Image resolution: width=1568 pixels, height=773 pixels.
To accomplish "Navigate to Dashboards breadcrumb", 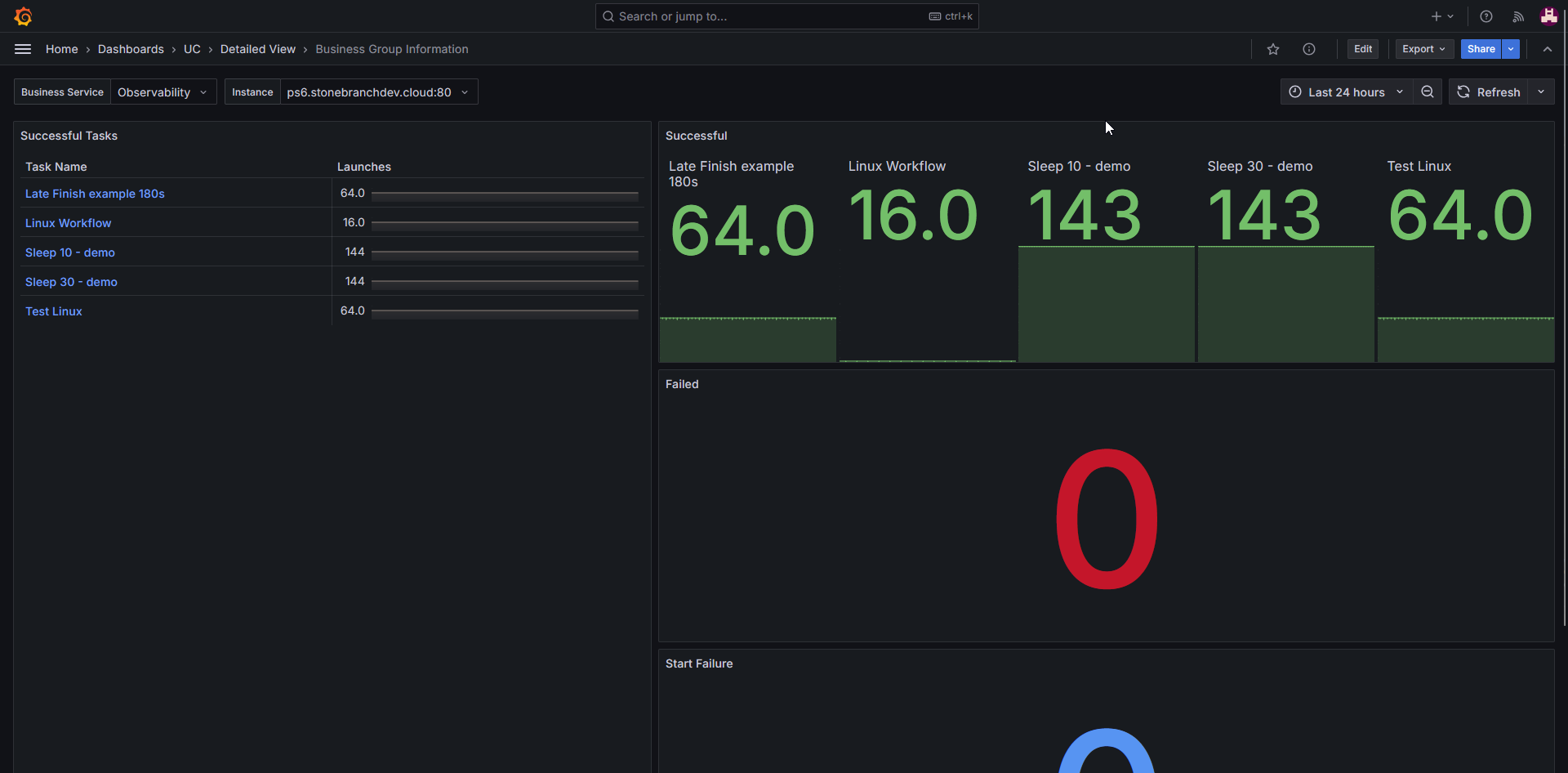I will (x=131, y=49).
